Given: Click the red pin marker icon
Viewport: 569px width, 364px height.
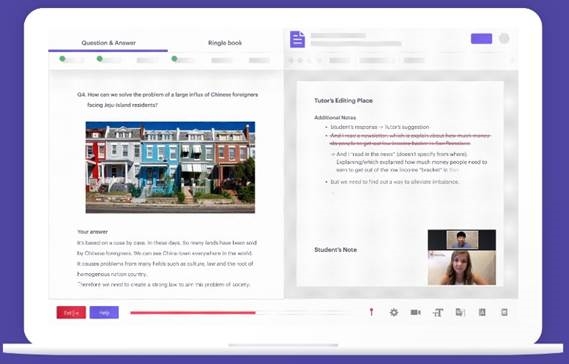Looking at the screenshot, I should 371,312.
